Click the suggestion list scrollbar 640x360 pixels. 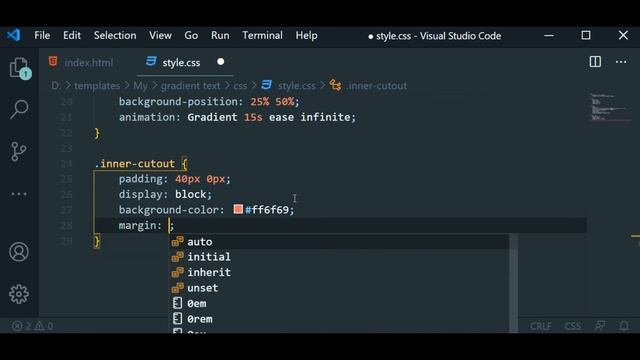point(513,283)
